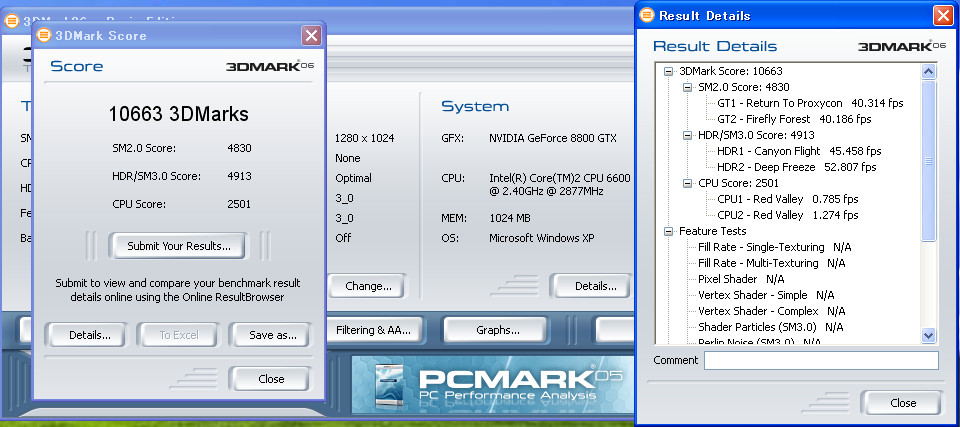Select HDR1 - Canyon Flight row
Image resolution: width=960 pixels, height=427 pixels.
click(799, 151)
